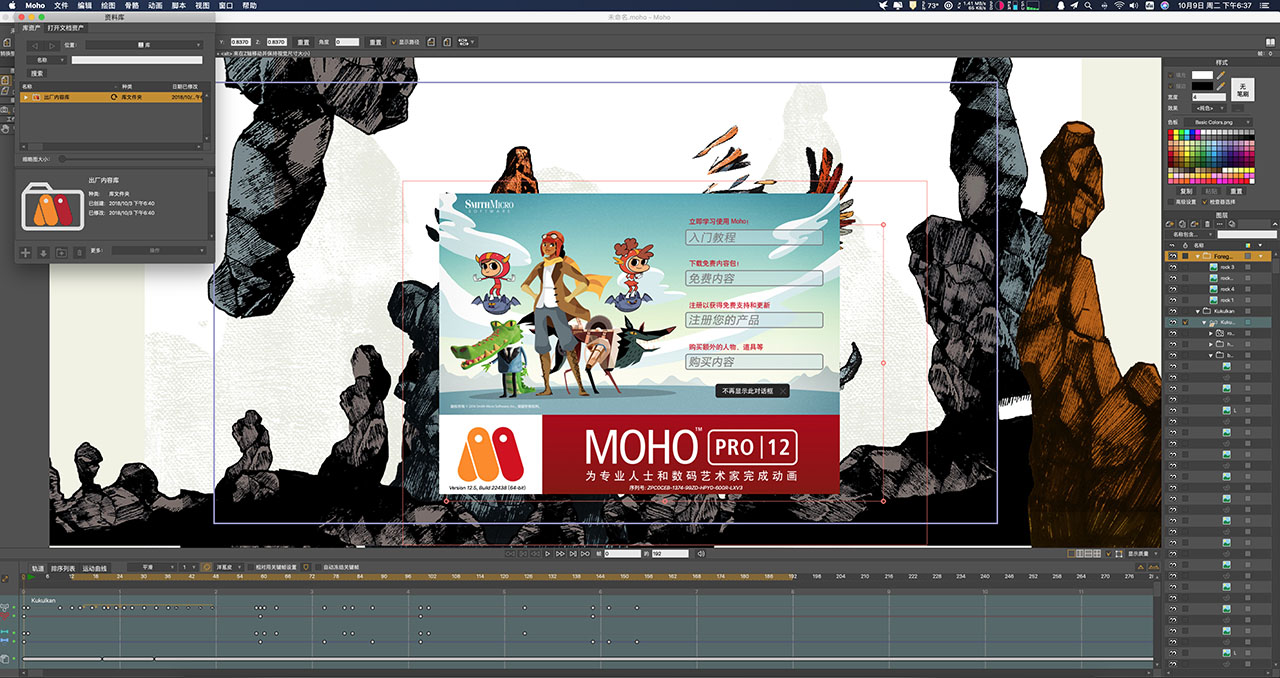
Task: Click the download arrow icon in library
Action: [x=43, y=252]
